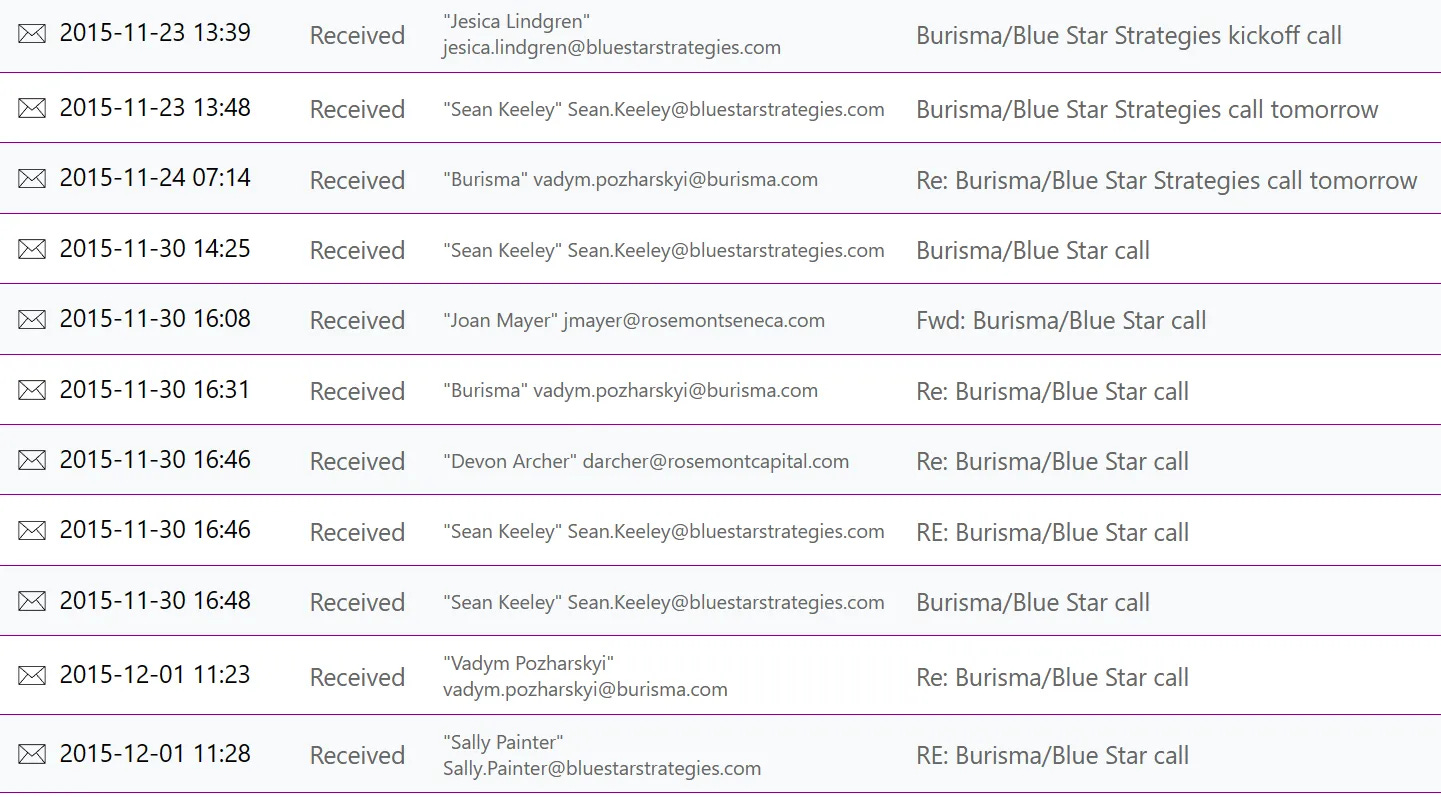Click 'Received' status in Joan Mayer row

pos(357,321)
